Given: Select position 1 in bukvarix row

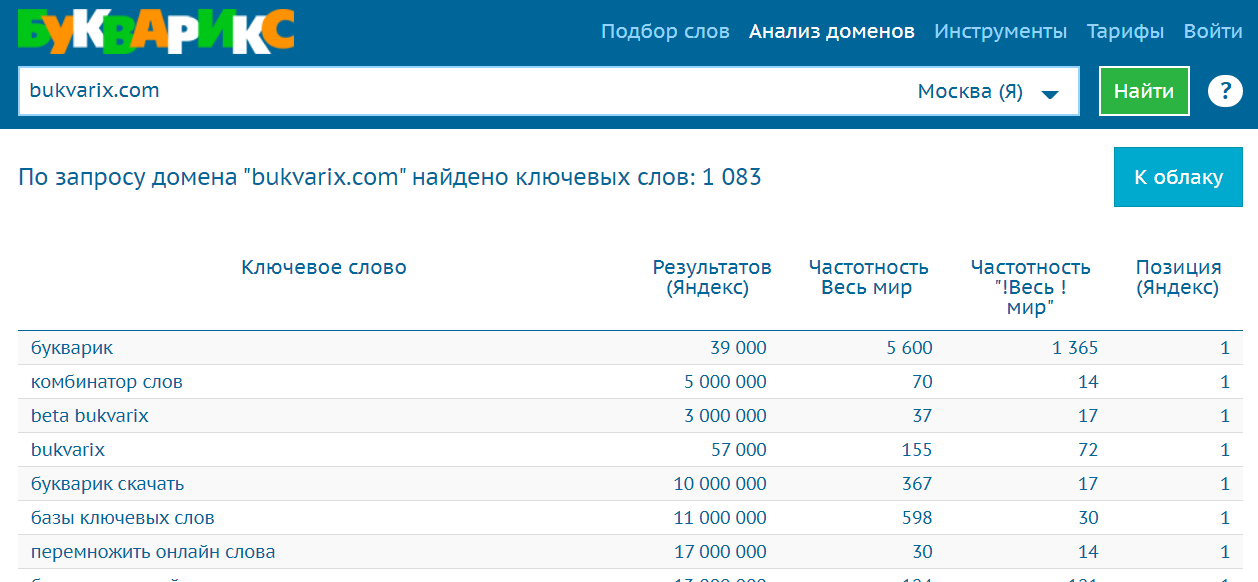Looking at the screenshot, I should tap(1224, 450).
